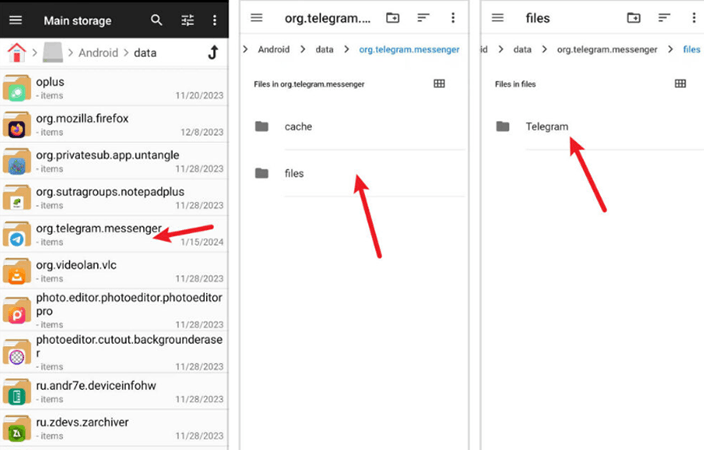Viewport: 704px width, 450px height.
Task: Open the org.videolan.vlc folder
Action: click(x=114, y=271)
